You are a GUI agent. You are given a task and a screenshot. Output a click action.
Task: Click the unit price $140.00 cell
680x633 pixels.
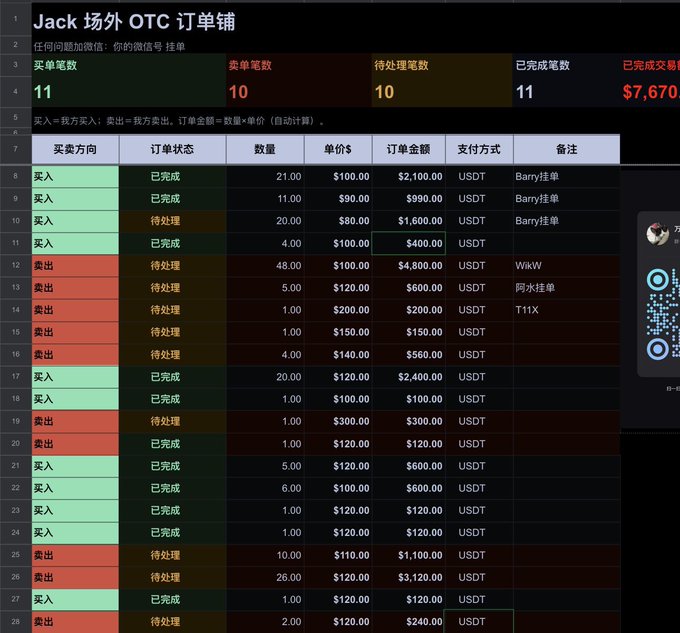coord(338,355)
